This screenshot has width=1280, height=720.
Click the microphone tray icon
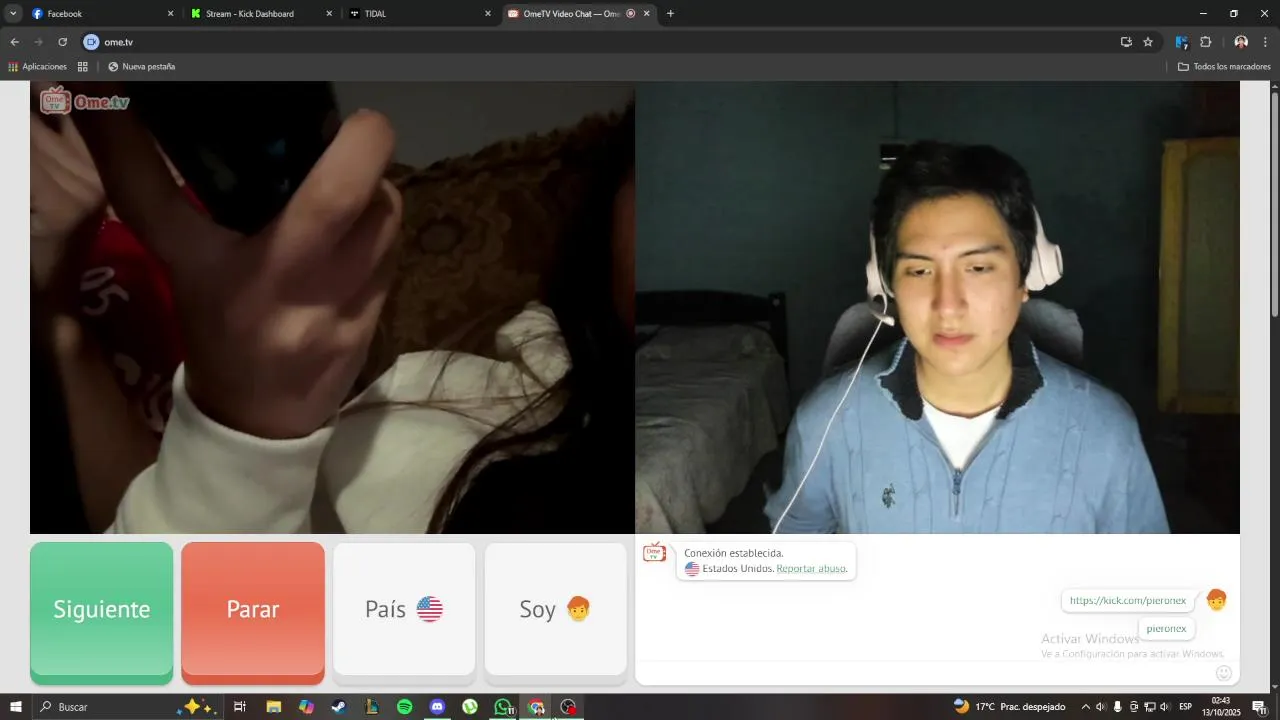pos(1117,707)
